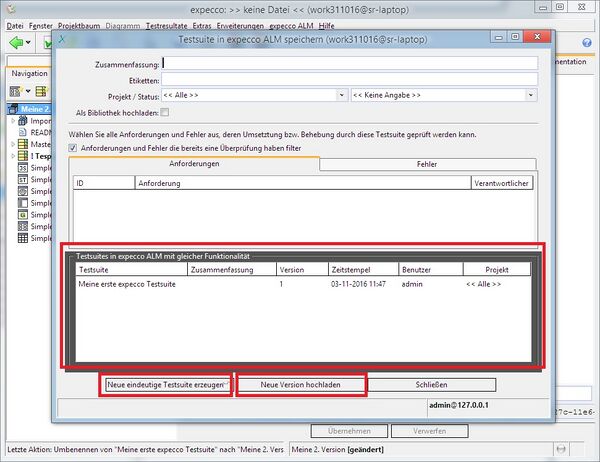This screenshot has height=462, width=600.
Task: Click the README document icon in the tree
Action: [x=22, y=133]
